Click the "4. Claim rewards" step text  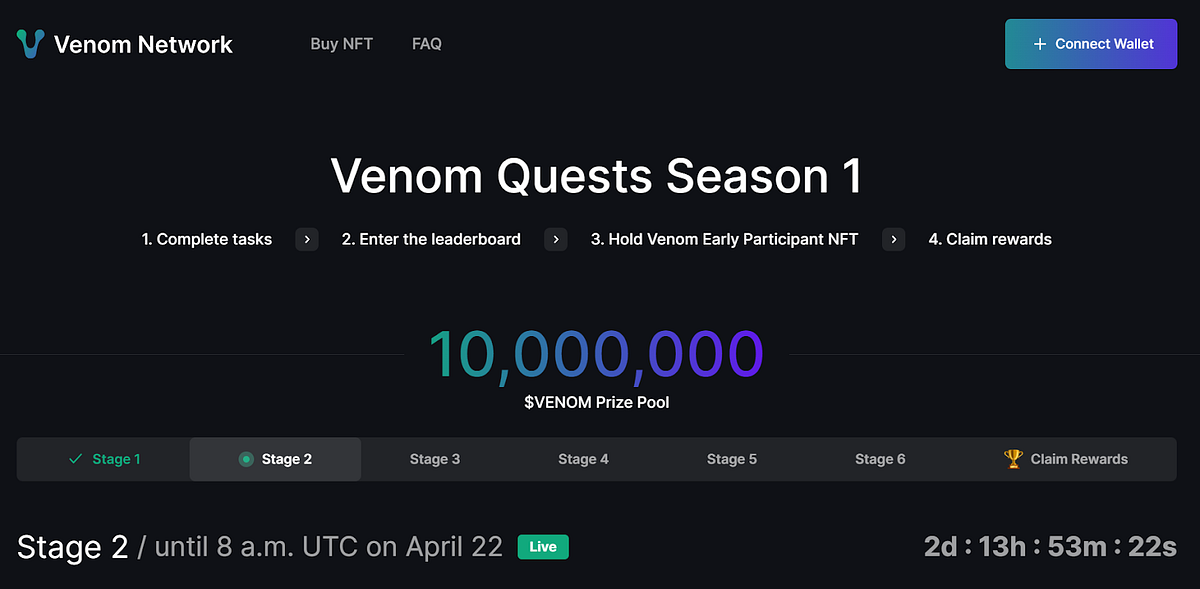click(990, 239)
